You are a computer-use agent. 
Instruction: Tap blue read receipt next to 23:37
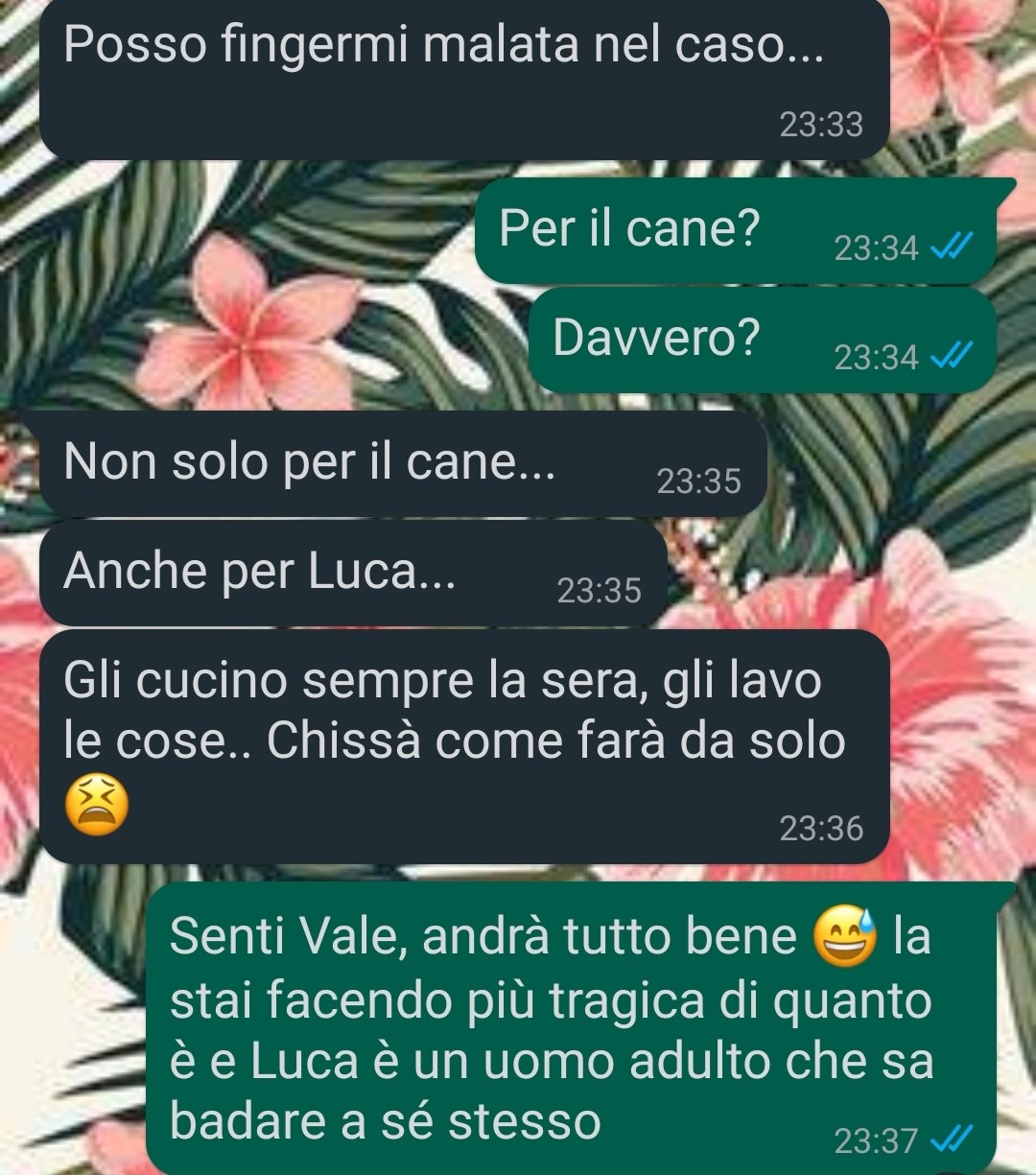954,1140
